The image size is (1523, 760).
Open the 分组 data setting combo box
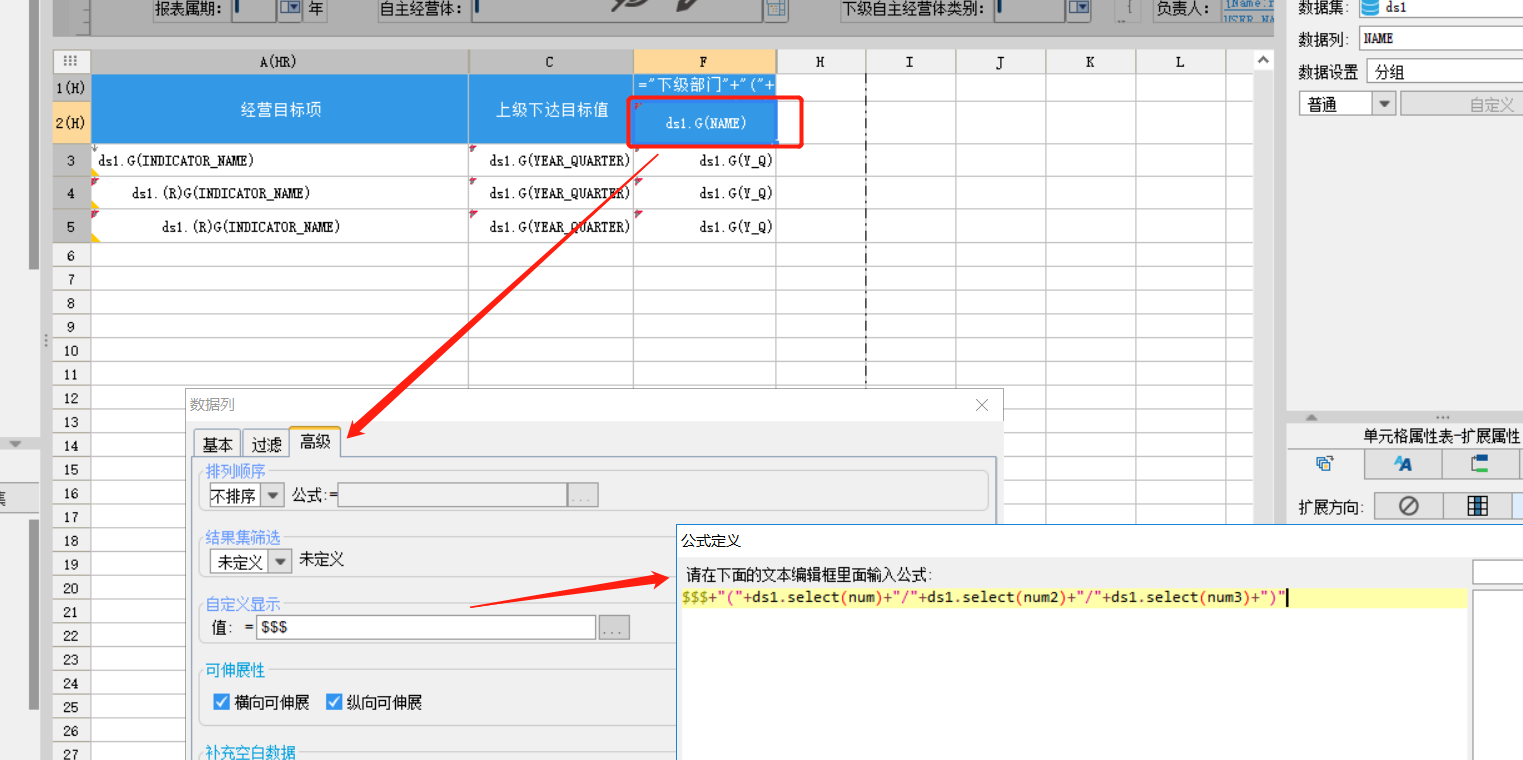1445,72
